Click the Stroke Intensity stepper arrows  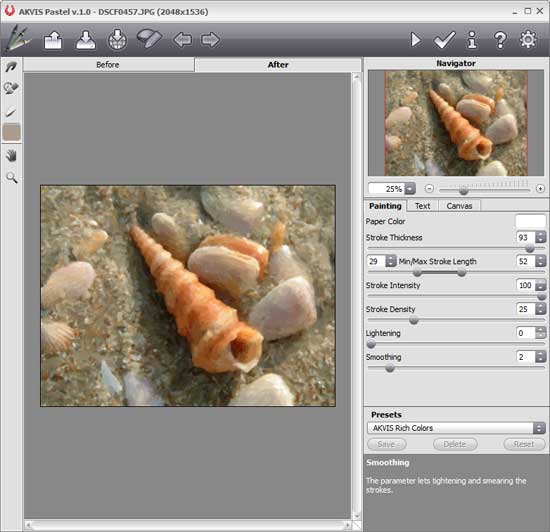[541, 285]
